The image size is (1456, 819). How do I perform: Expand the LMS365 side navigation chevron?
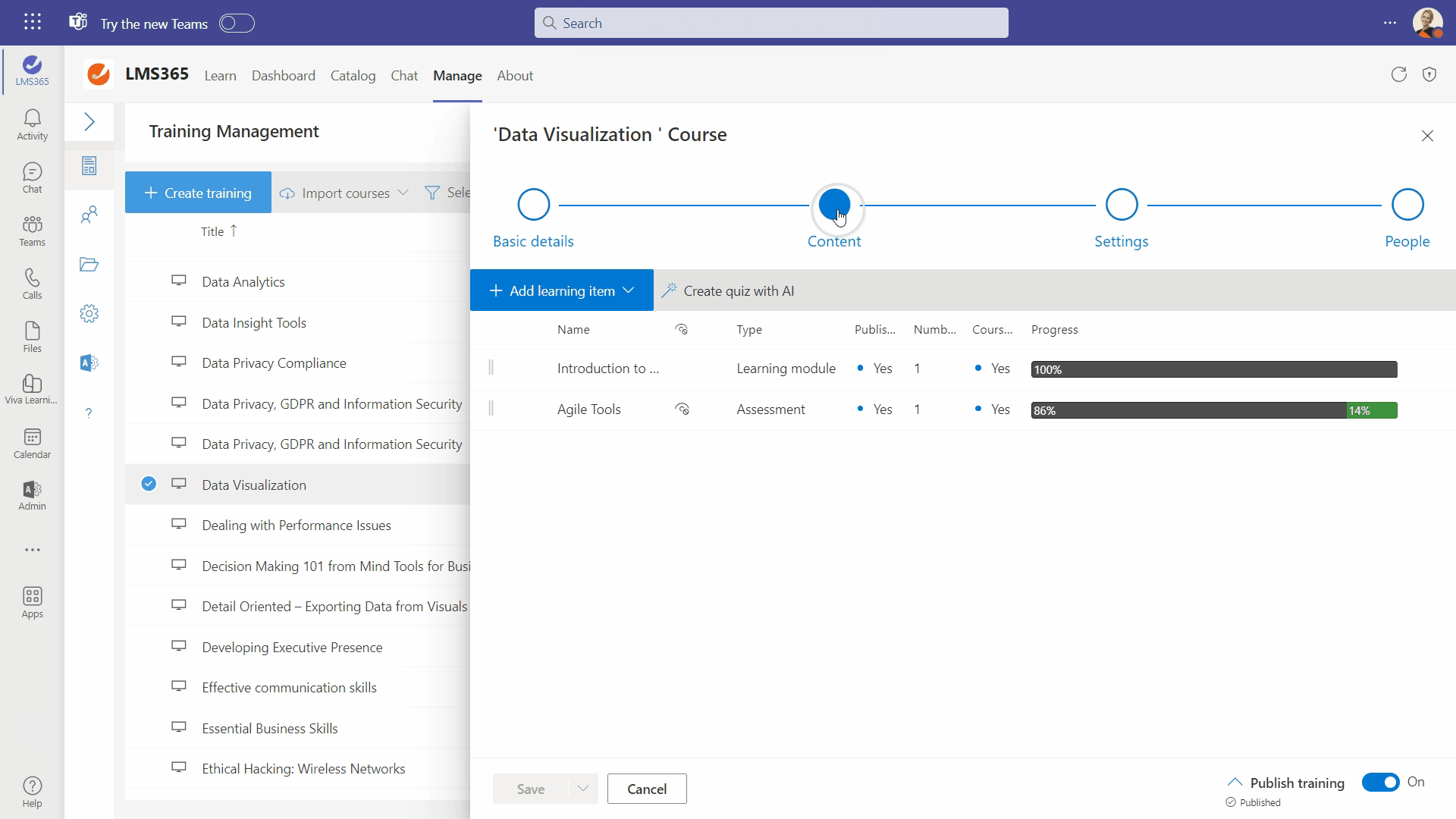pos(89,121)
